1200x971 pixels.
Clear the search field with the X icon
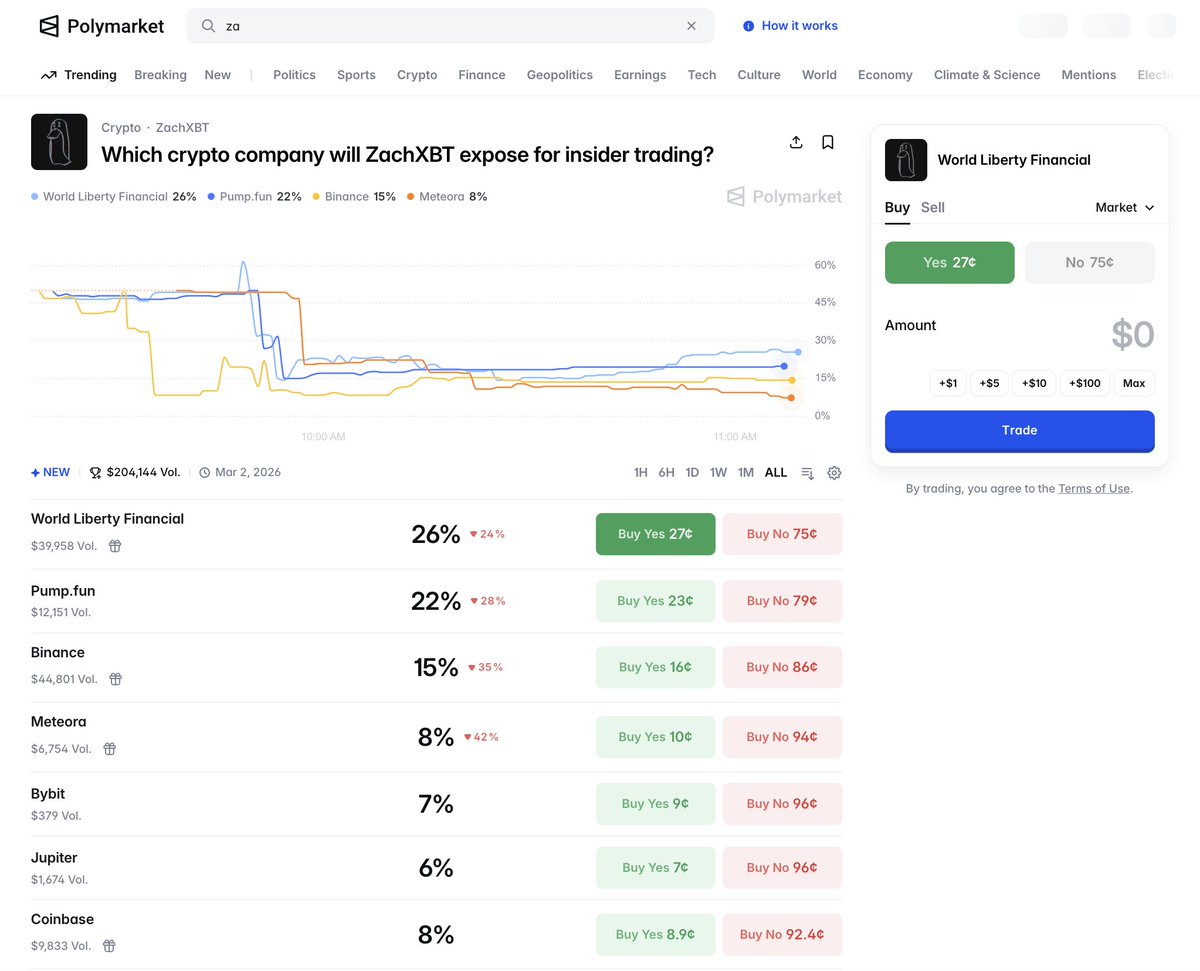tap(691, 26)
